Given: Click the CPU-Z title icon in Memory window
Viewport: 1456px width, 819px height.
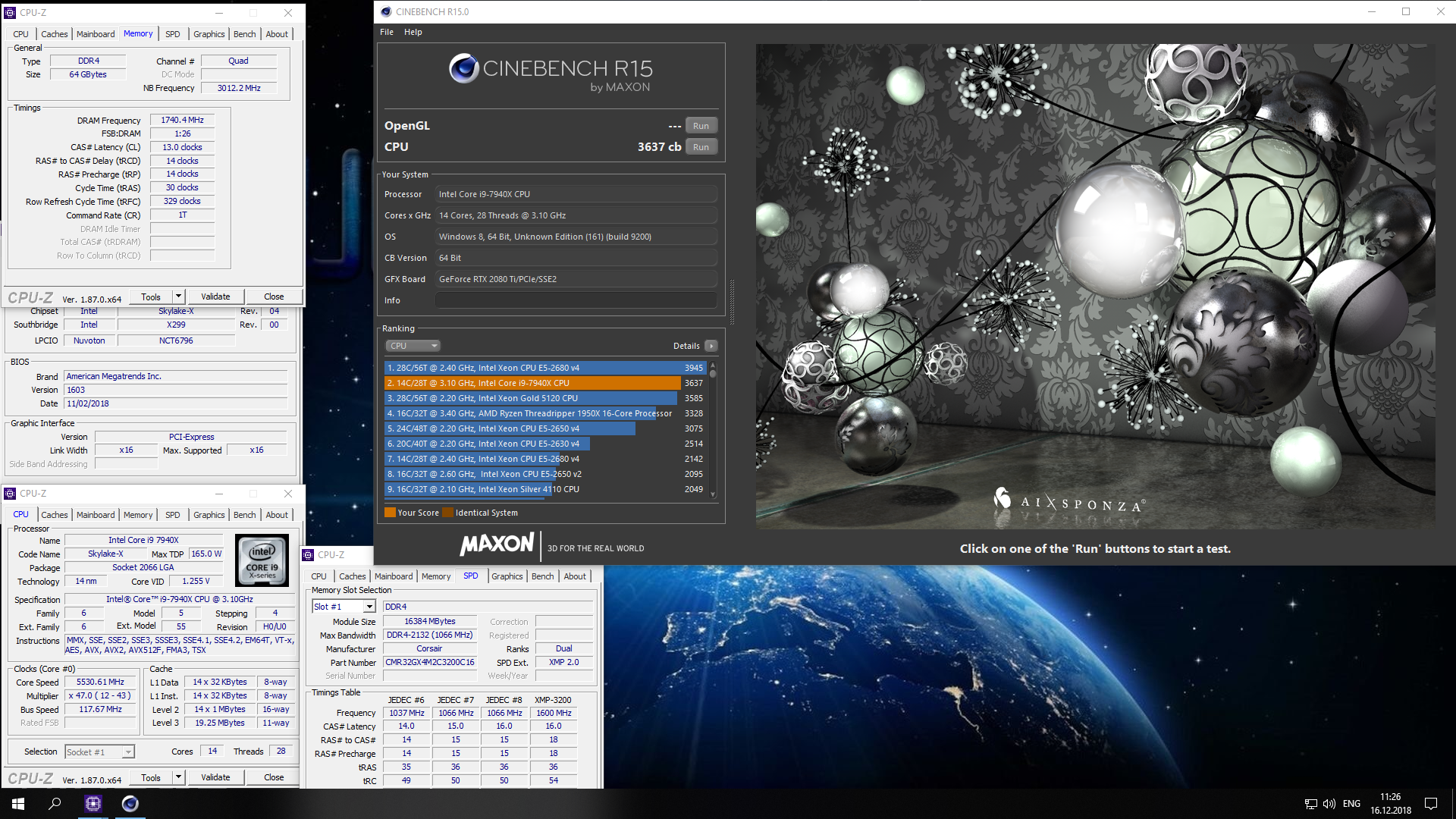Looking at the screenshot, I should pos(10,13).
